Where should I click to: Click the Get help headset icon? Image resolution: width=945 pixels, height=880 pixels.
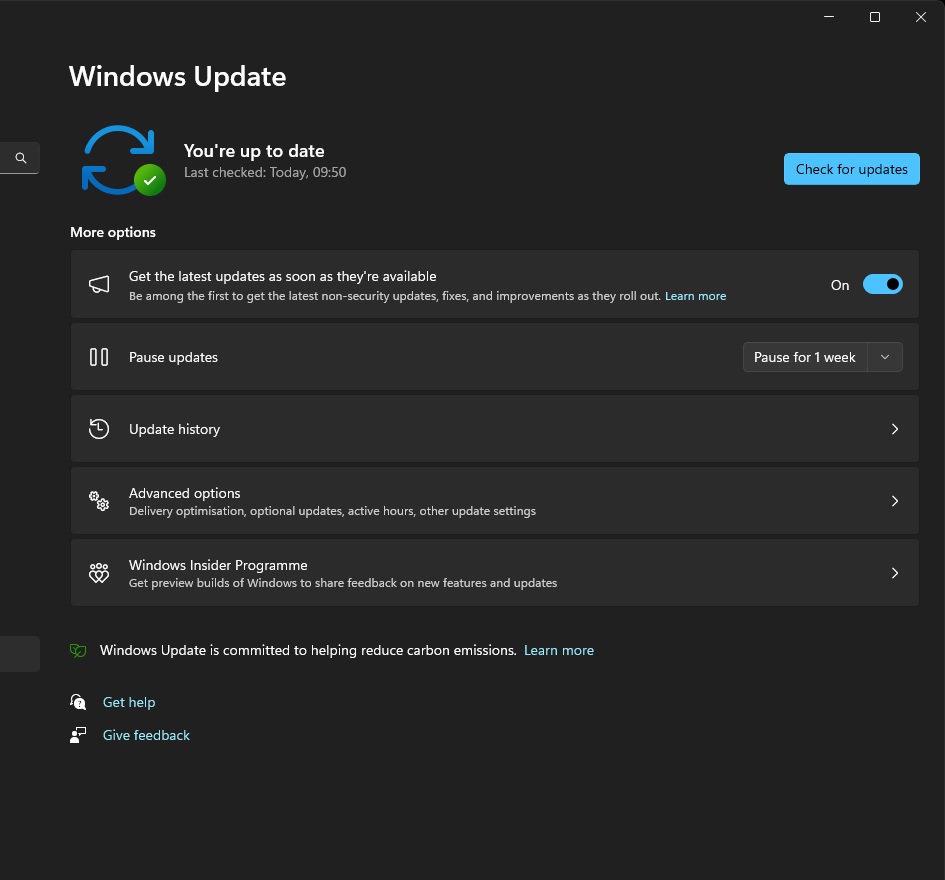point(78,702)
